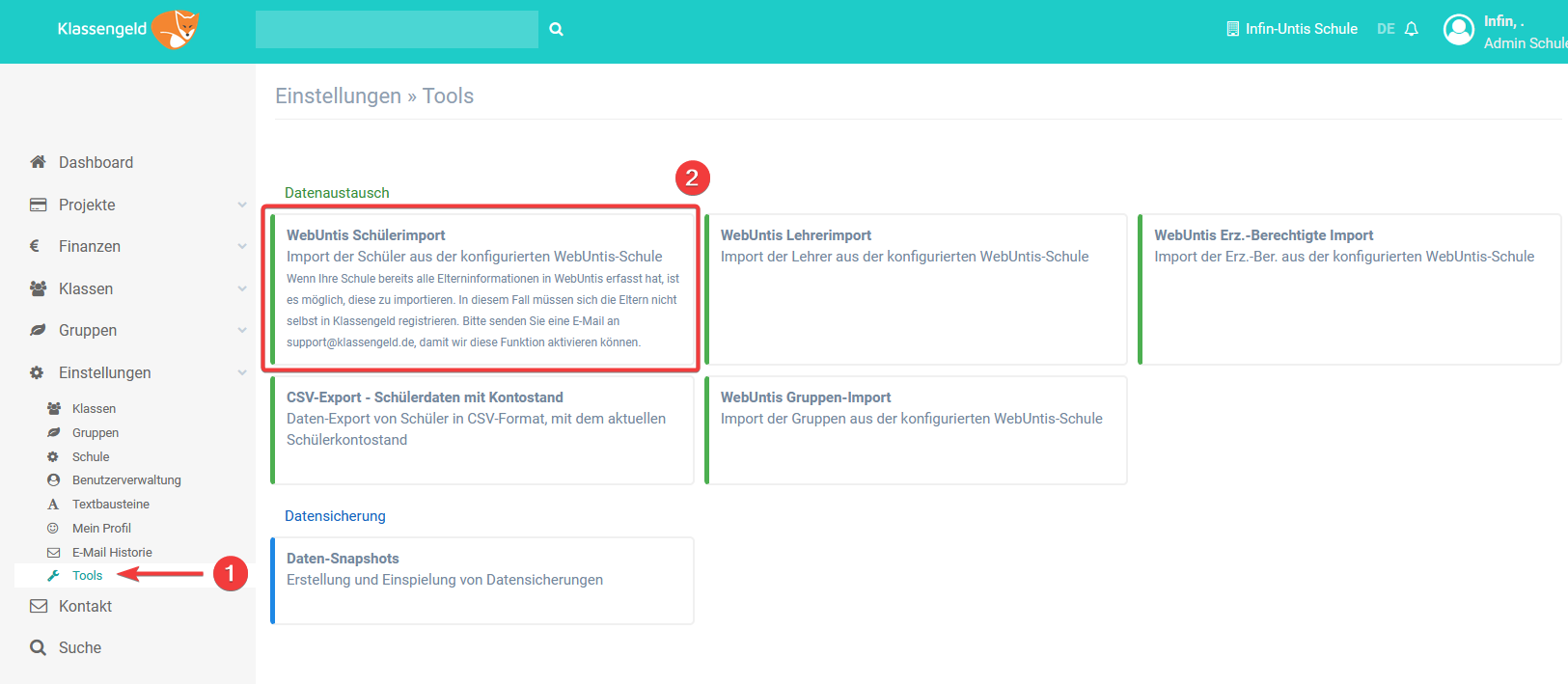Click the Tools wrench icon
Screen dimensions: 1568x684
[x=54, y=576]
